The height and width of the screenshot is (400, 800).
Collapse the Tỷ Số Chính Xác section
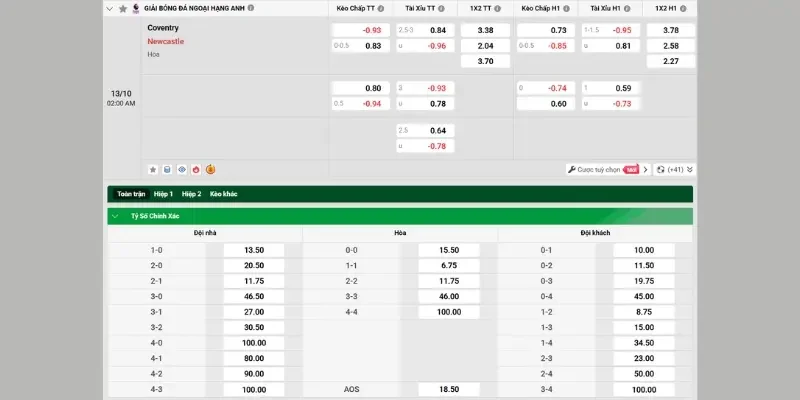coord(115,216)
